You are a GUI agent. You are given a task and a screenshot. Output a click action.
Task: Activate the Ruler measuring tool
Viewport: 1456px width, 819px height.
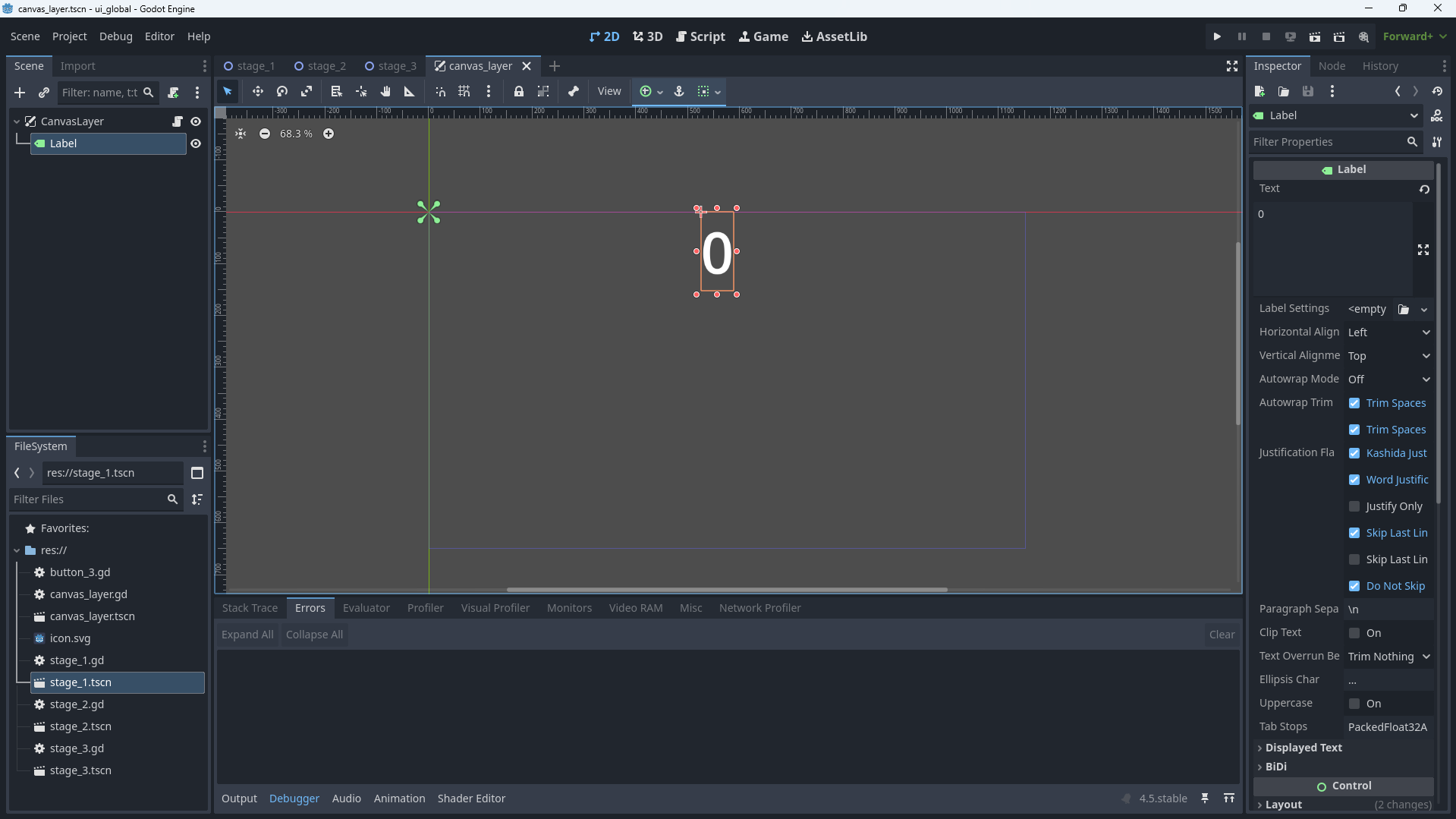tap(410, 91)
